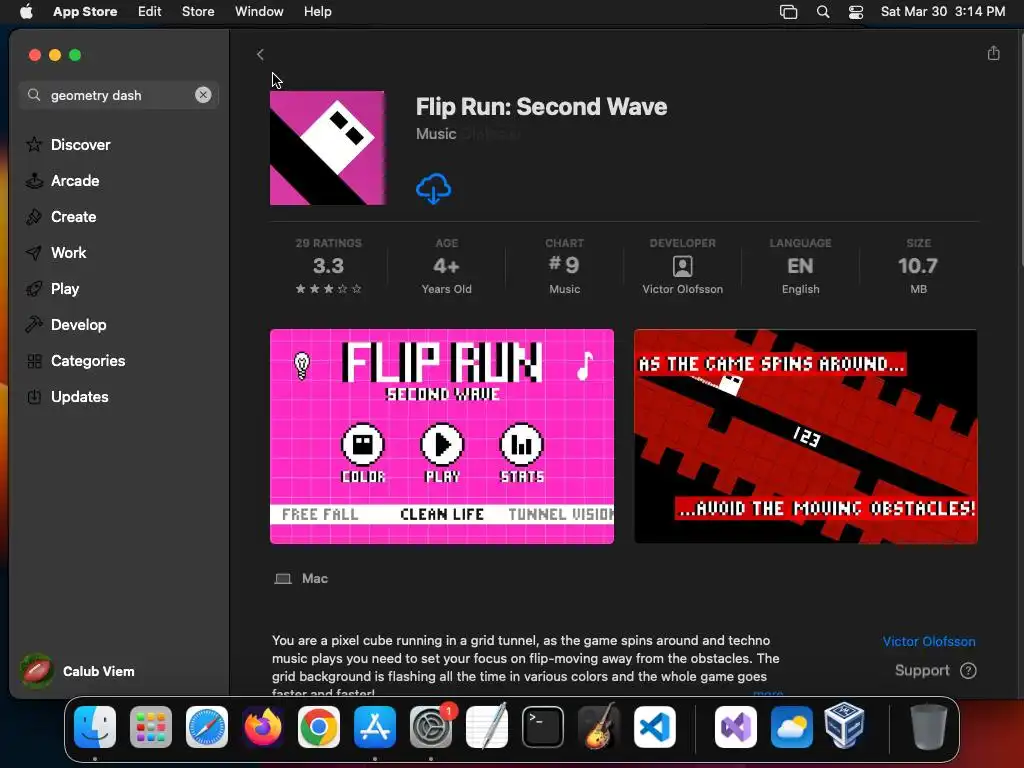Open the Window menu

259,12
